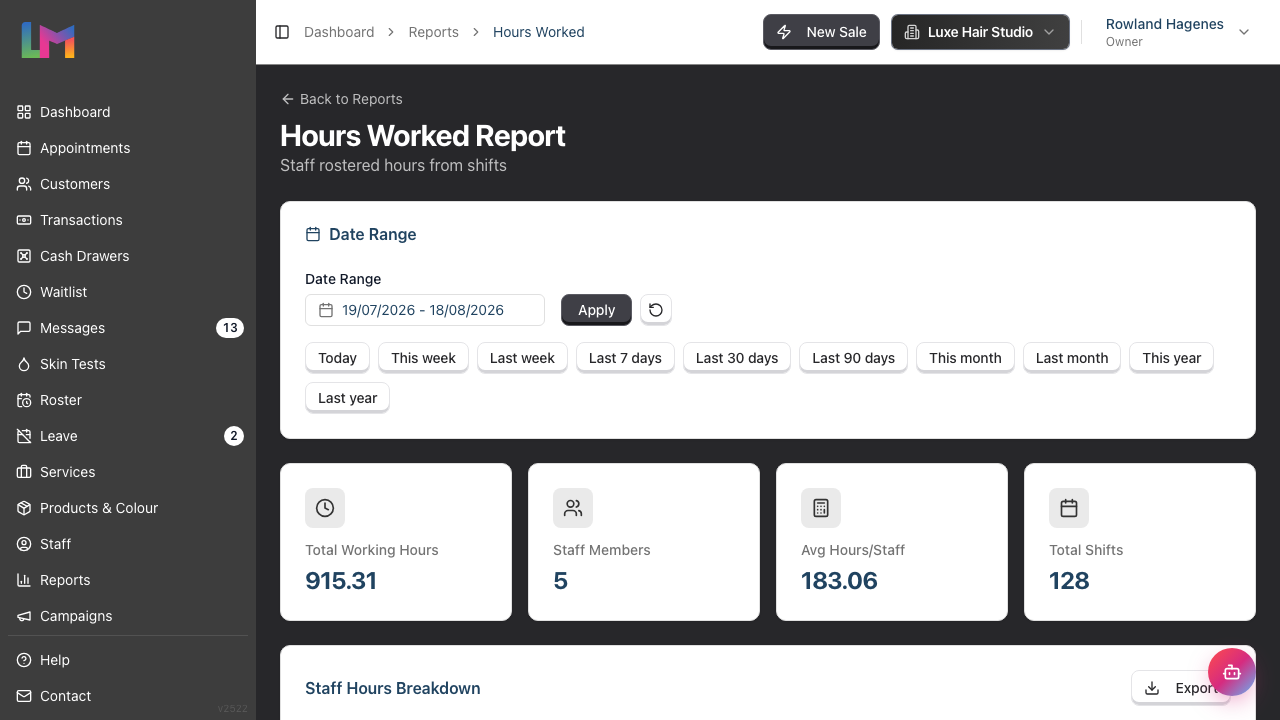Click the calendar icon on Total Shifts card
Screen dimensions: 1280x720
point(1069,508)
